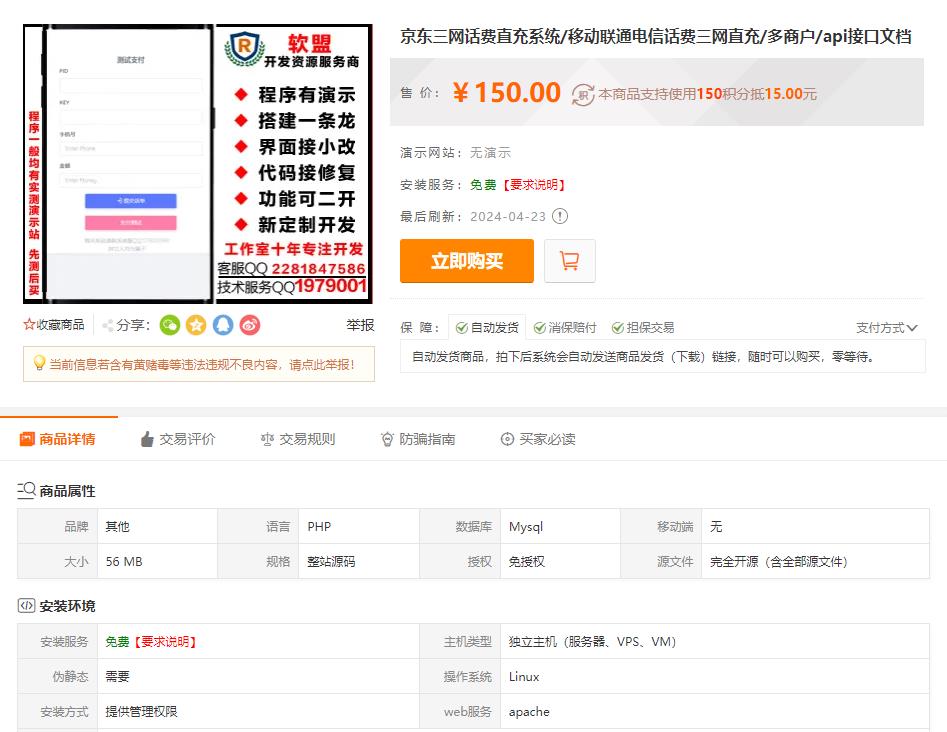This screenshot has height=732, width=947.
Task: Click the green 免费 text beside 安装服务 at top
Action: pos(483,185)
